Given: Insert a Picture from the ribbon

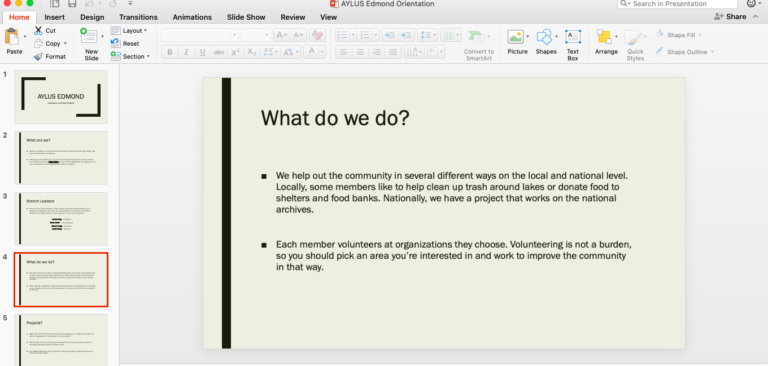Looking at the screenshot, I should [x=515, y=37].
